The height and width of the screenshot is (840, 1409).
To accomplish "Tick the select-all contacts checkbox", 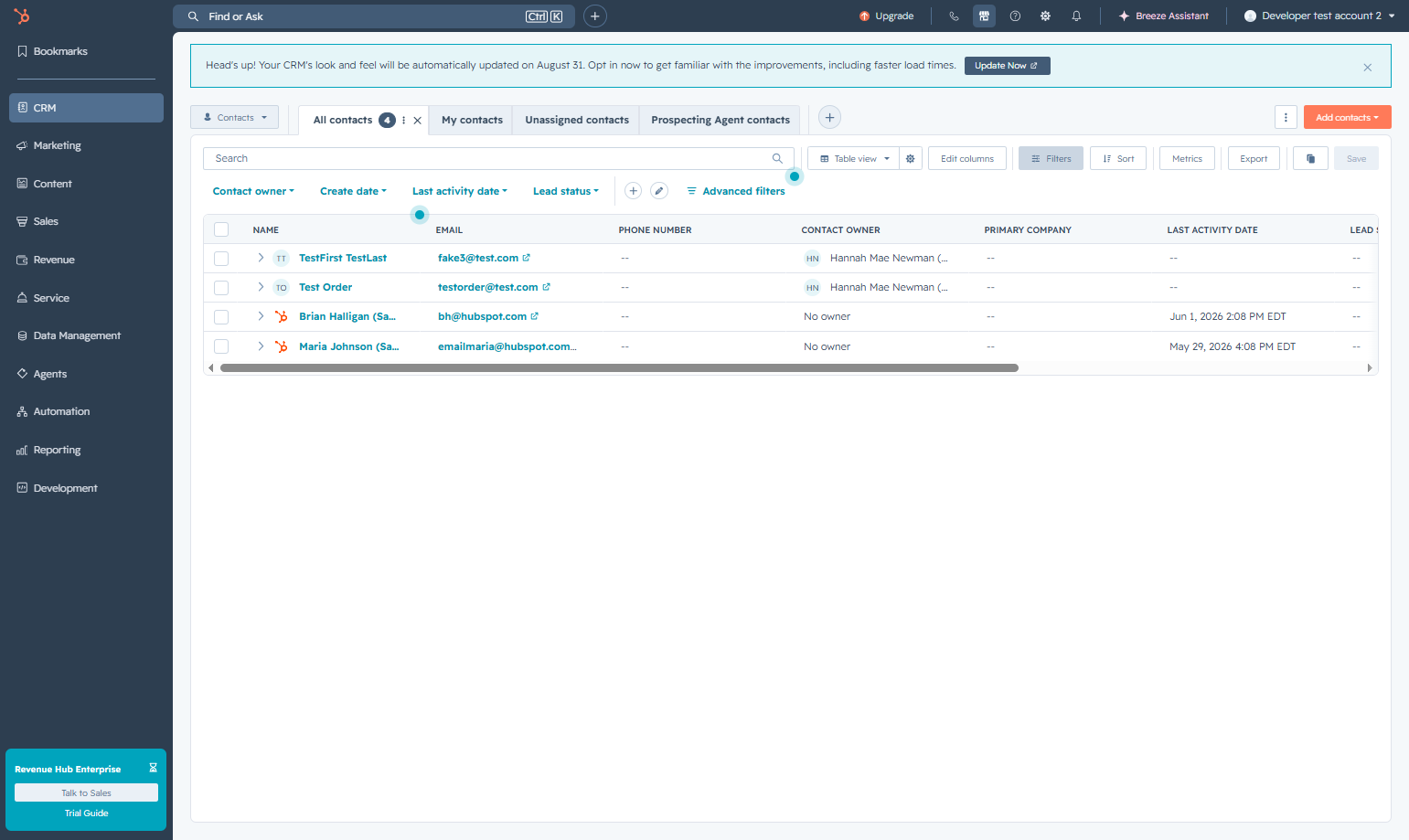I will tap(221, 229).
